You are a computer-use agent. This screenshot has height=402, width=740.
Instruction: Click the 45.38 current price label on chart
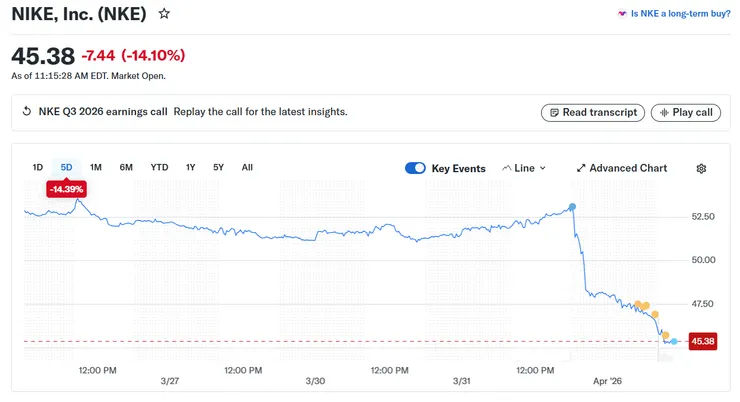(703, 342)
